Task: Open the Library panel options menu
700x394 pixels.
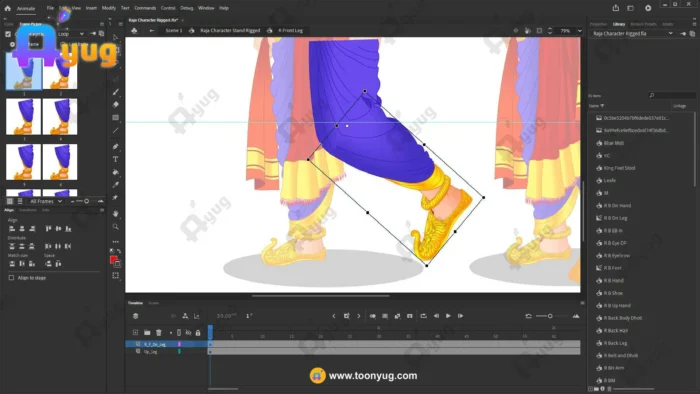Action: tap(694, 24)
